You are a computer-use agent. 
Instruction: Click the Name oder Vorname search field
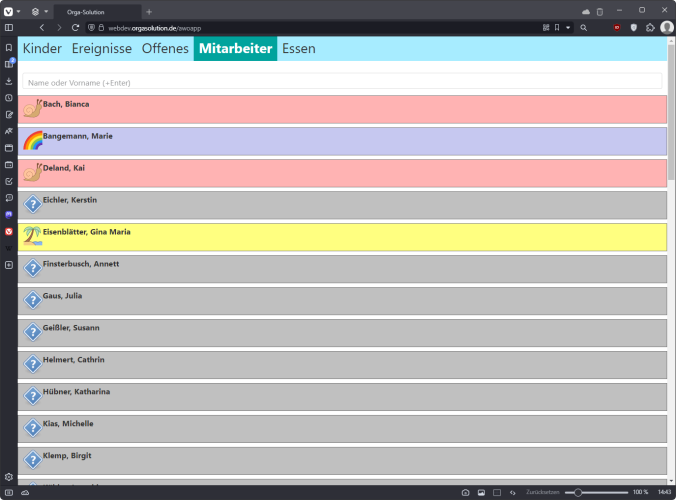point(342,81)
